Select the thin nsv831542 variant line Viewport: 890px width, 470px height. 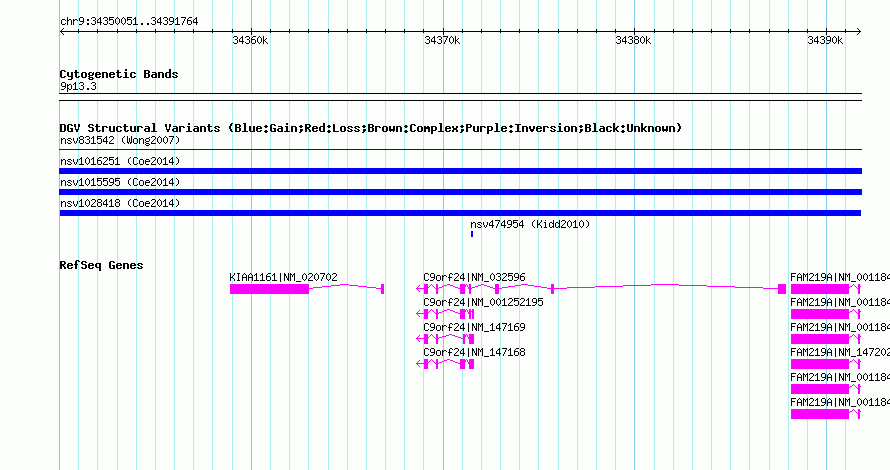(x=460, y=150)
